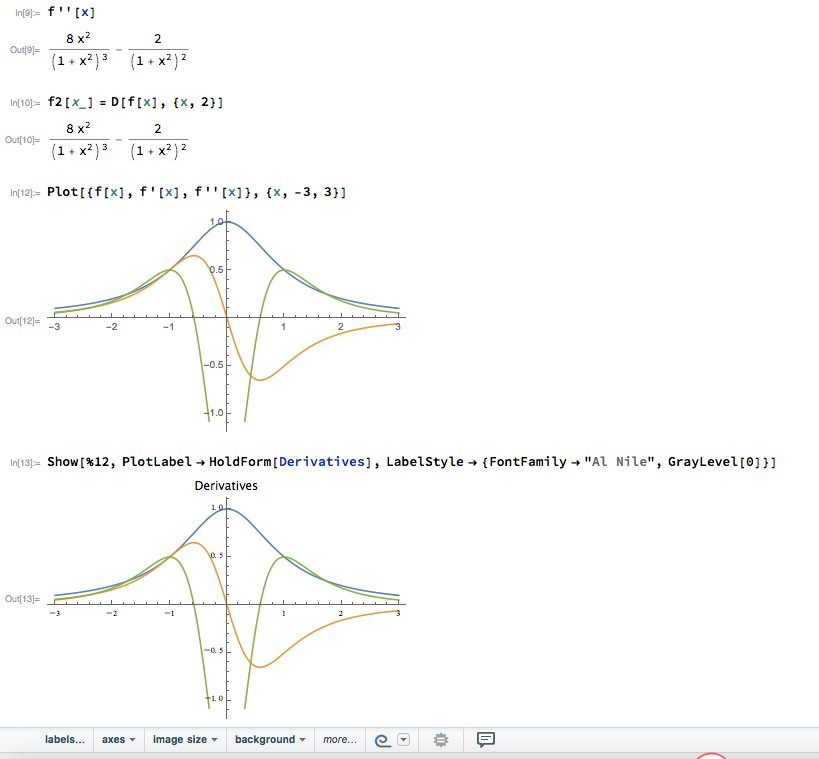This screenshot has height=759, width=819.
Task: Click the -0.5 y-axis tick label in Out[12] plot
Action: tap(214, 365)
